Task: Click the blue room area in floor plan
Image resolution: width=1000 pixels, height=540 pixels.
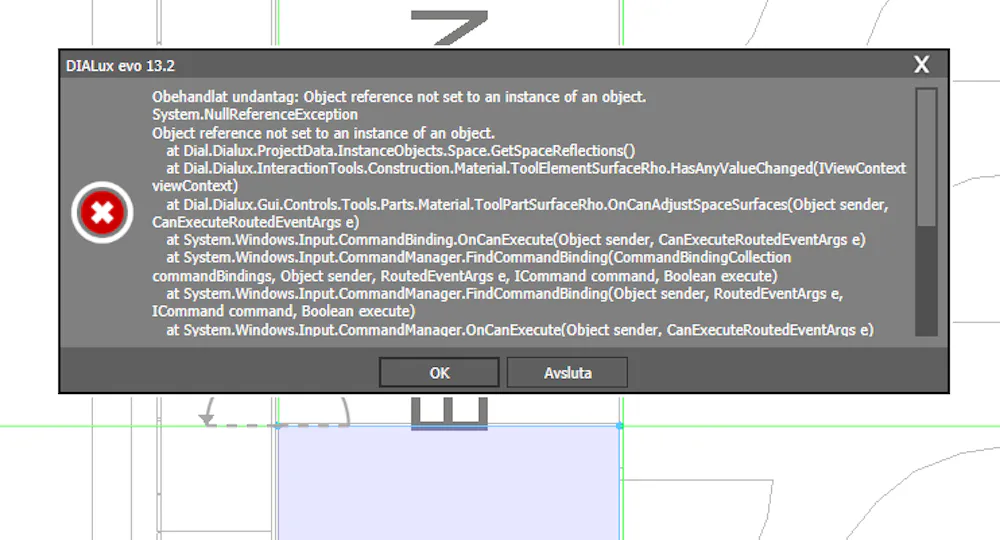Action: (448, 485)
